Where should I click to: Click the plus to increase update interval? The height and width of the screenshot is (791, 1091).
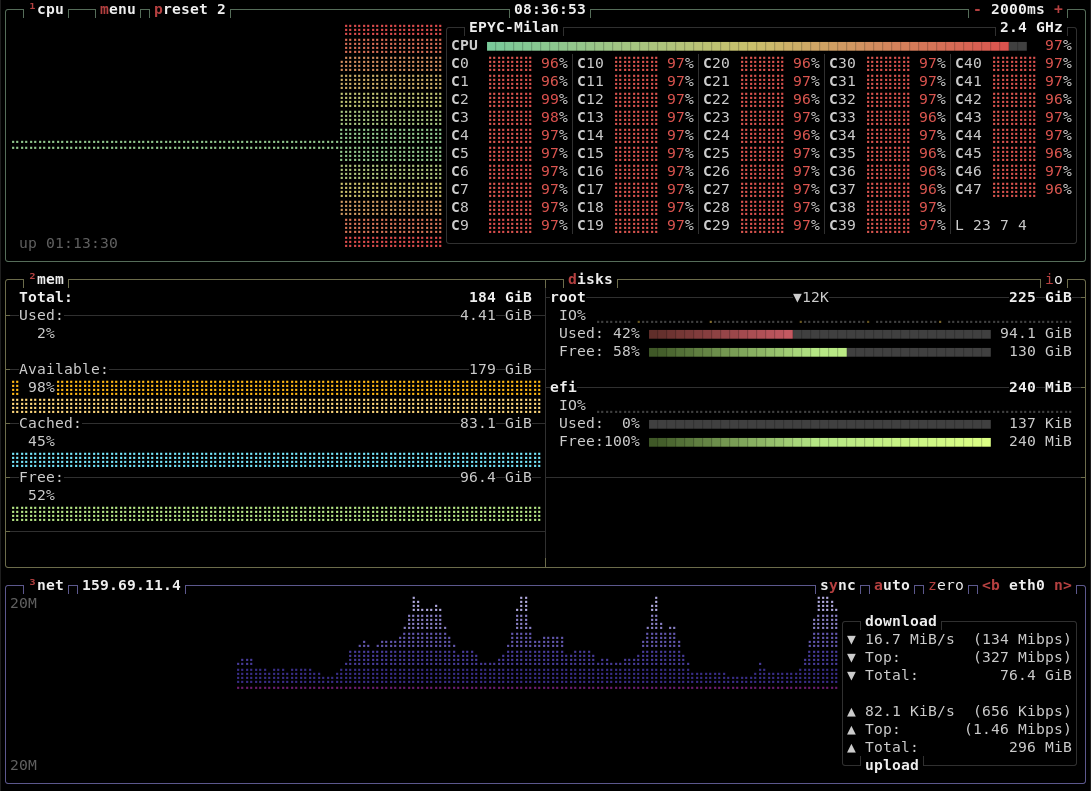tap(1058, 9)
